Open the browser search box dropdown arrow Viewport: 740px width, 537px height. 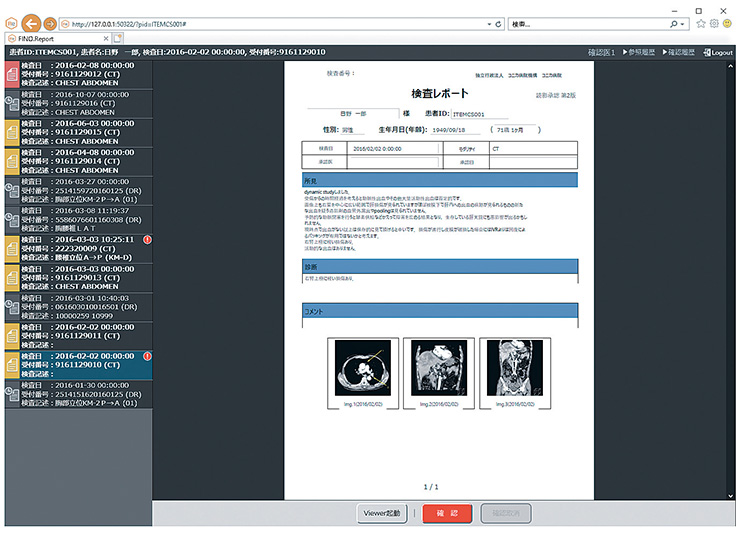(683, 22)
